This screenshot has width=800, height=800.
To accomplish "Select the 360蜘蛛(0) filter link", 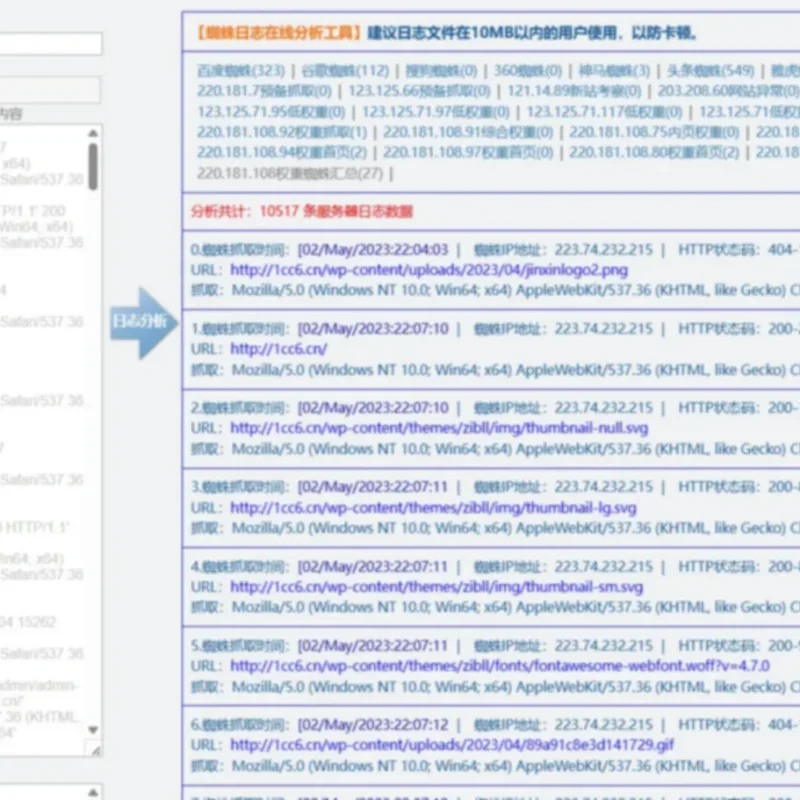I will (x=528, y=70).
